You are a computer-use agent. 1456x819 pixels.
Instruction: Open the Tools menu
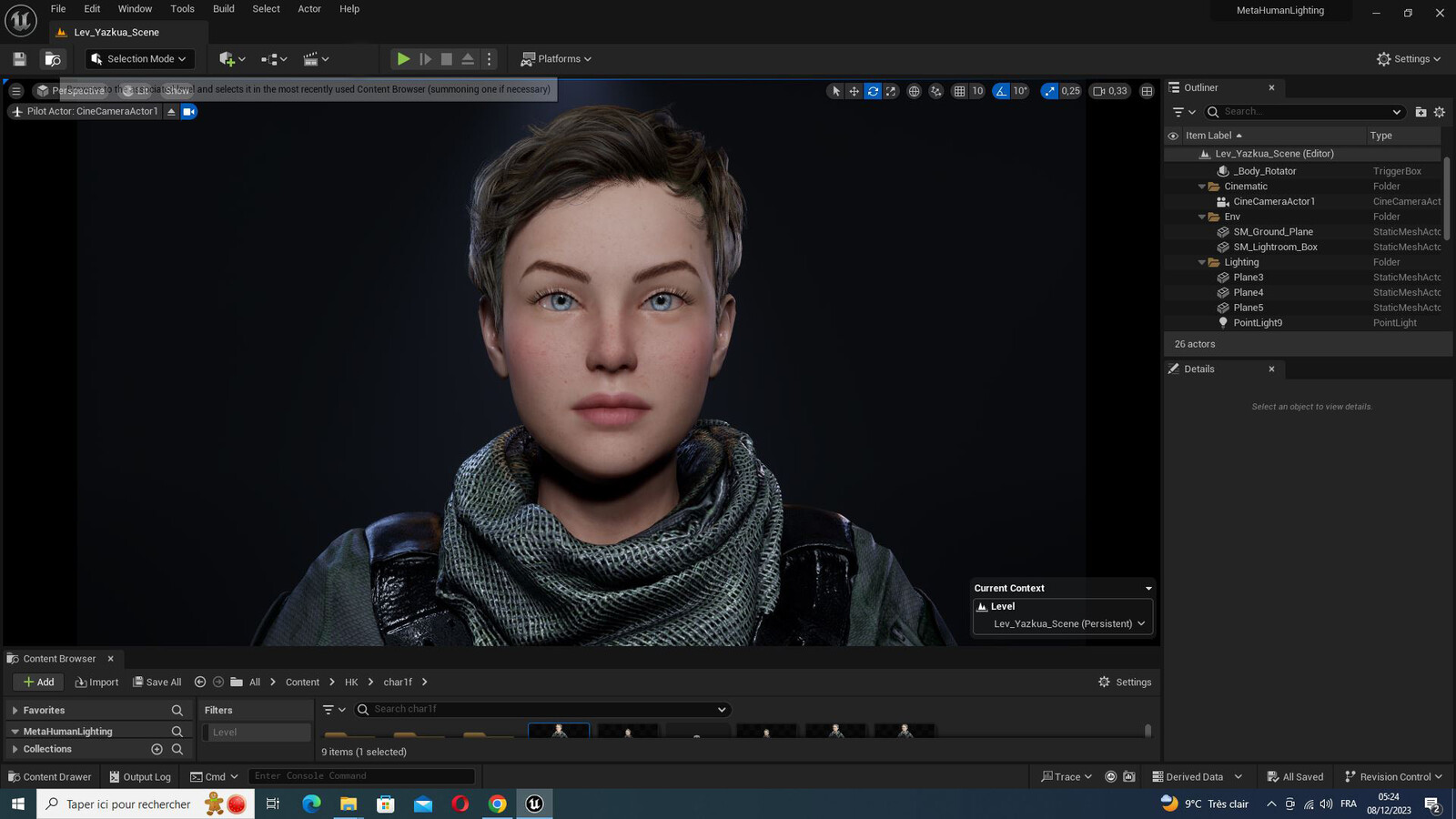pos(182,9)
